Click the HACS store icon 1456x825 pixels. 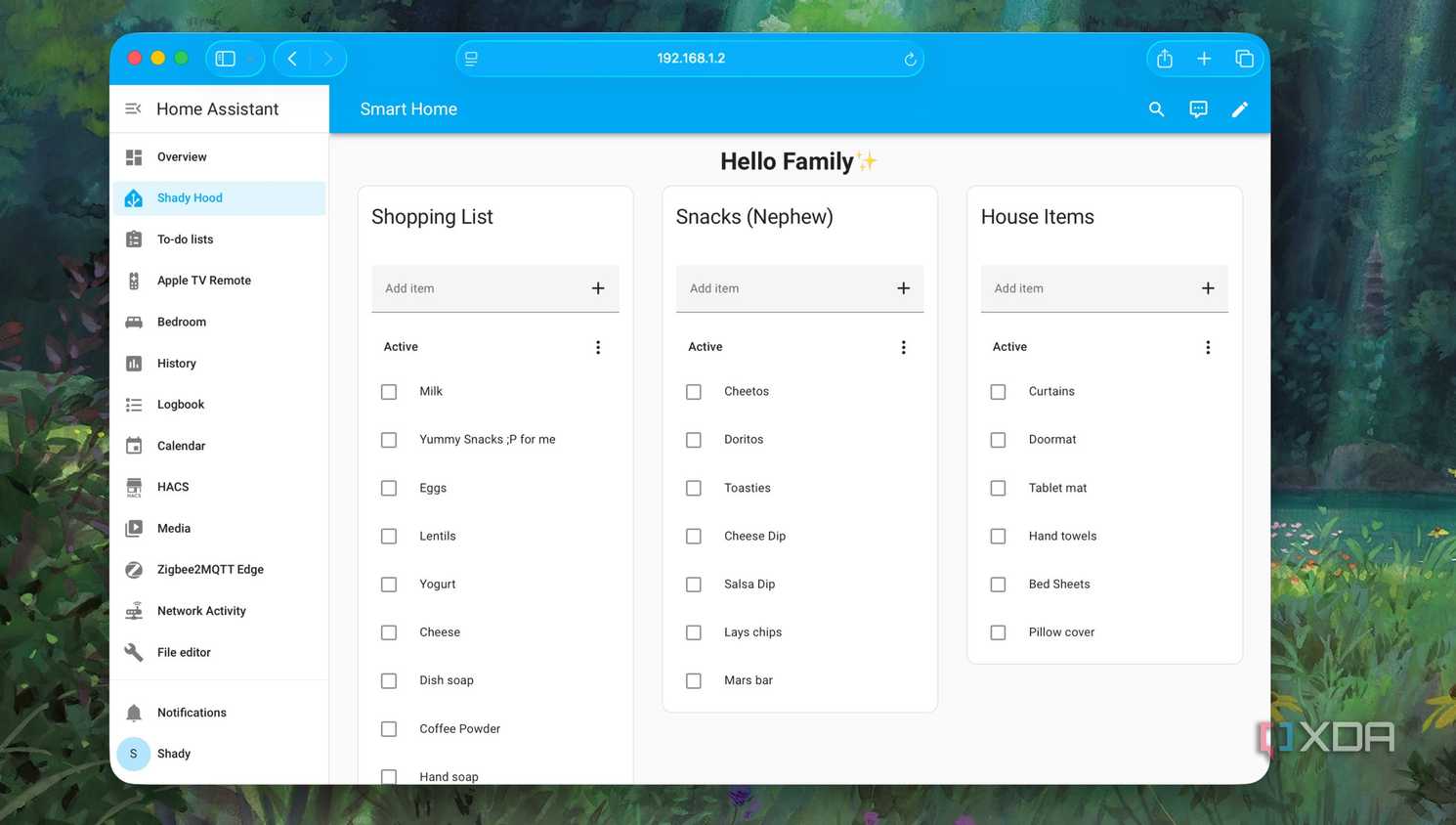tap(134, 487)
